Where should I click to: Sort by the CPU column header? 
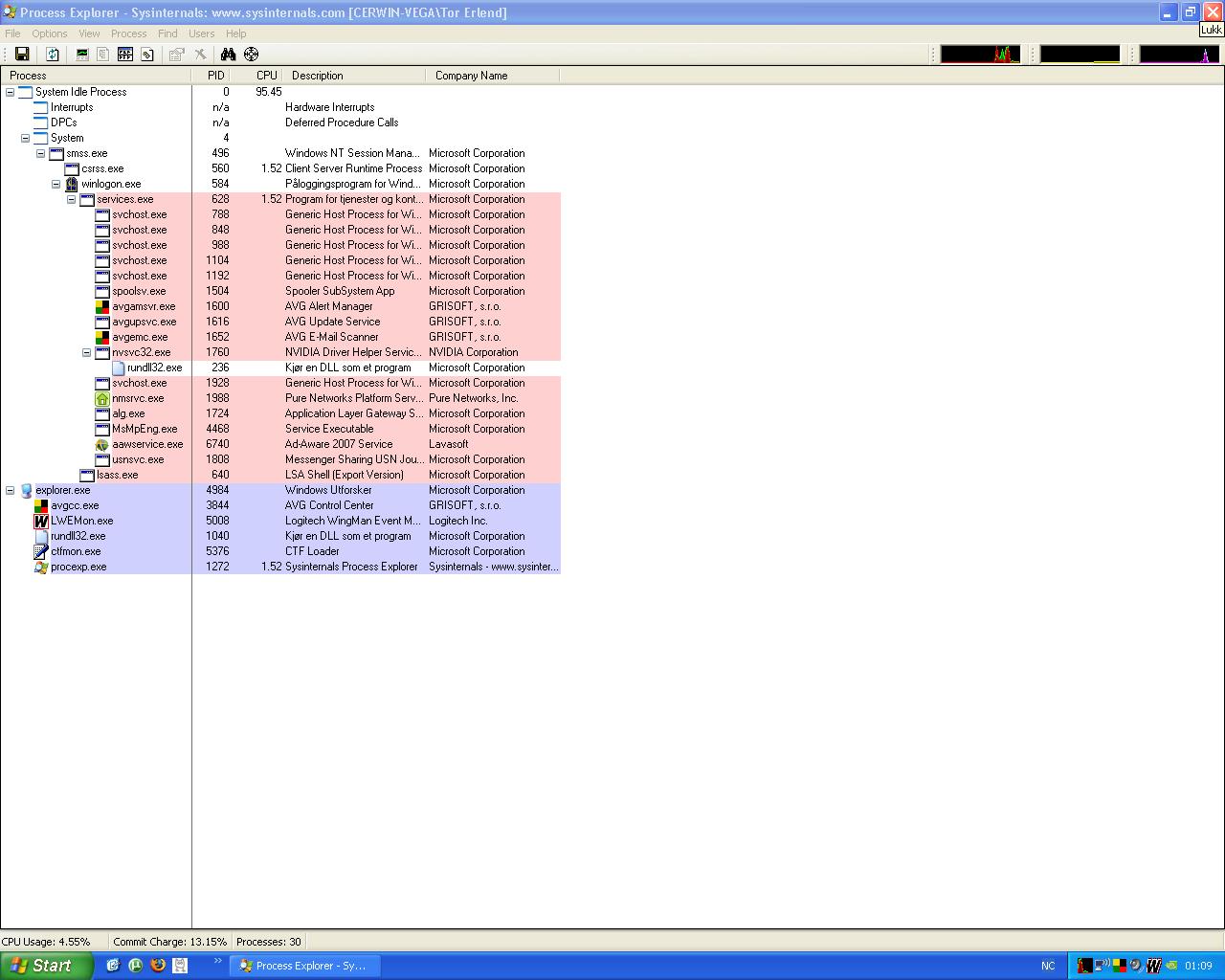click(256, 76)
